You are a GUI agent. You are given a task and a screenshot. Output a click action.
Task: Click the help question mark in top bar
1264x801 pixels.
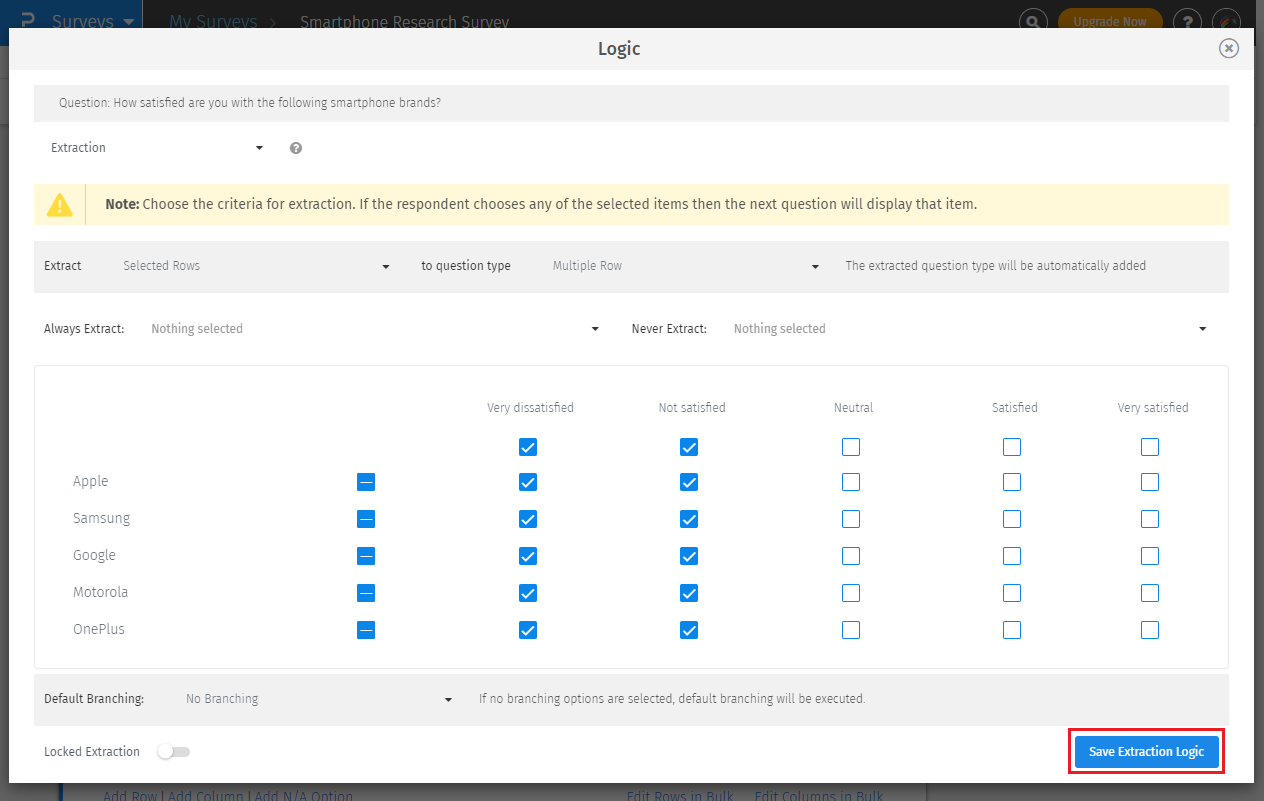pos(1186,19)
